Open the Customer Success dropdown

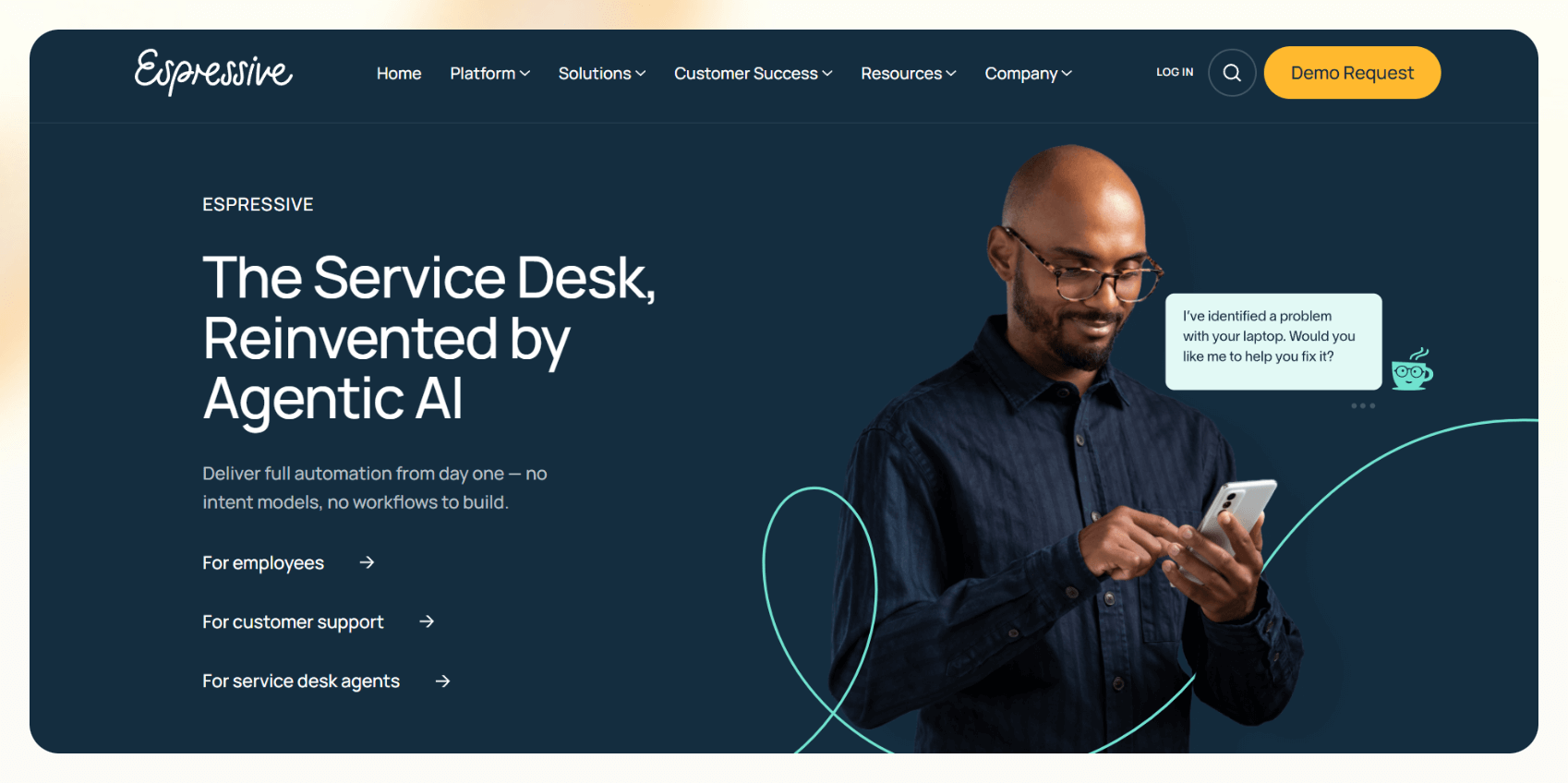[754, 73]
